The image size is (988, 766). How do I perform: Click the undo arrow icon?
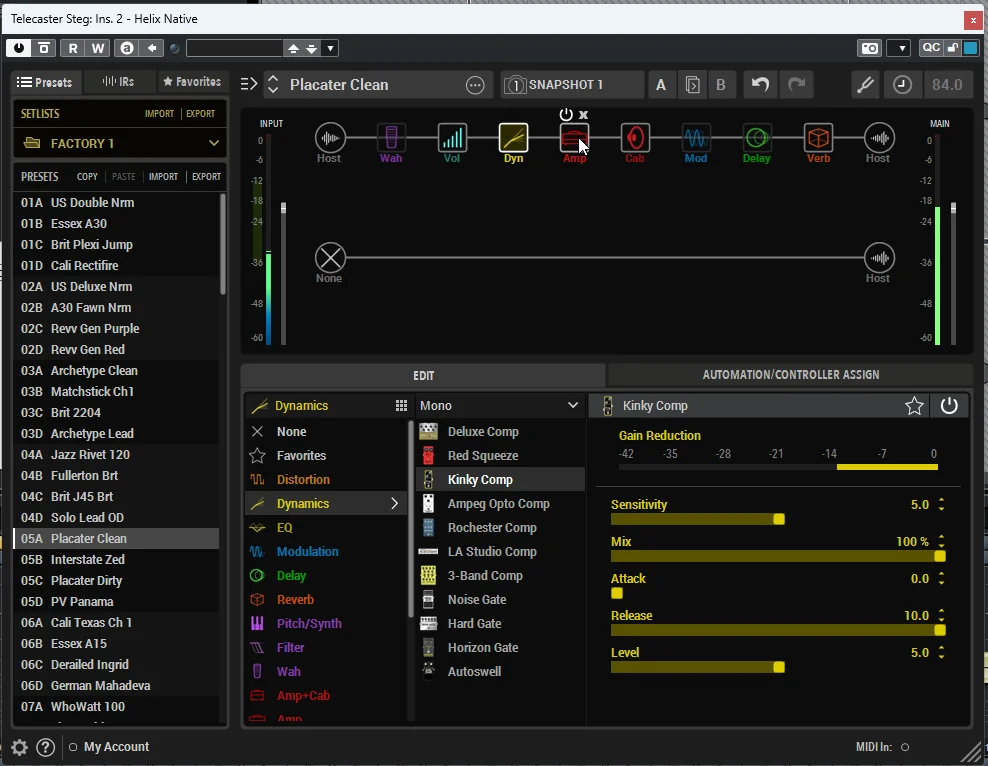[x=761, y=84]
